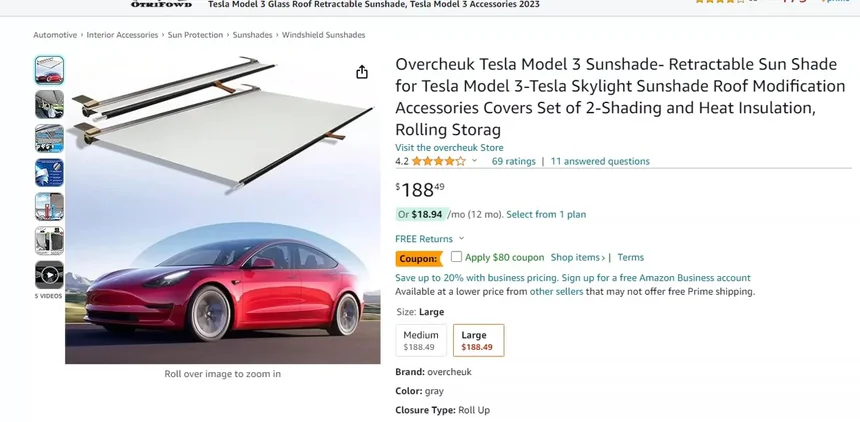
Task: Click the orange Coupon badge
Action: [x=418, y=258]
